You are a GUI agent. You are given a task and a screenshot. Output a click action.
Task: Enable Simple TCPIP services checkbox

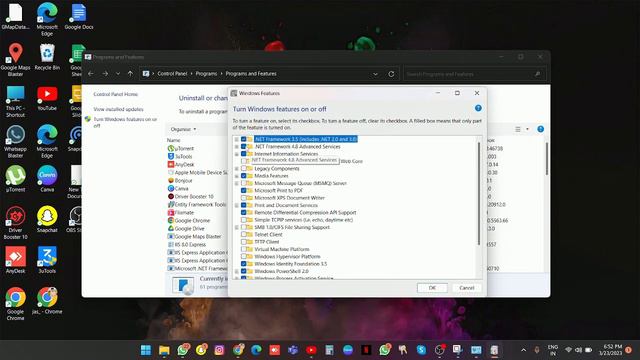(x=244, y=220)
